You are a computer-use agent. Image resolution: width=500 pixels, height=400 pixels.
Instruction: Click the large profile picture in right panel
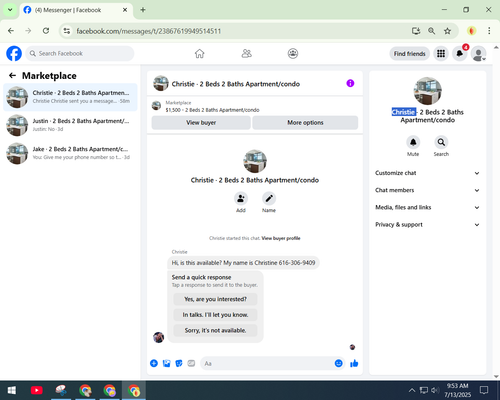pyautogui.click(x=427, y=91)
